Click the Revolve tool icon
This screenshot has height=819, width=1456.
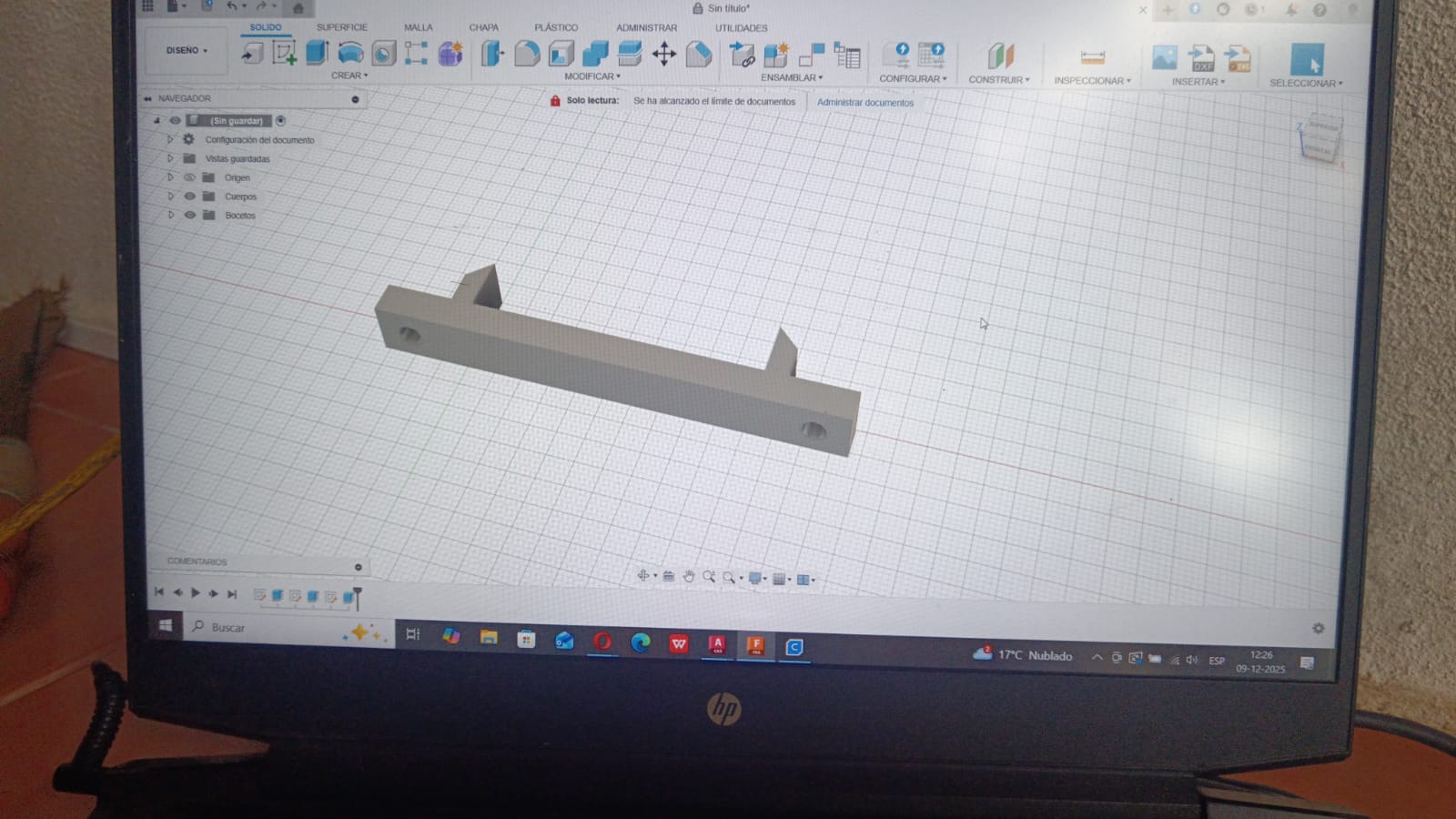tap(350, 53)
